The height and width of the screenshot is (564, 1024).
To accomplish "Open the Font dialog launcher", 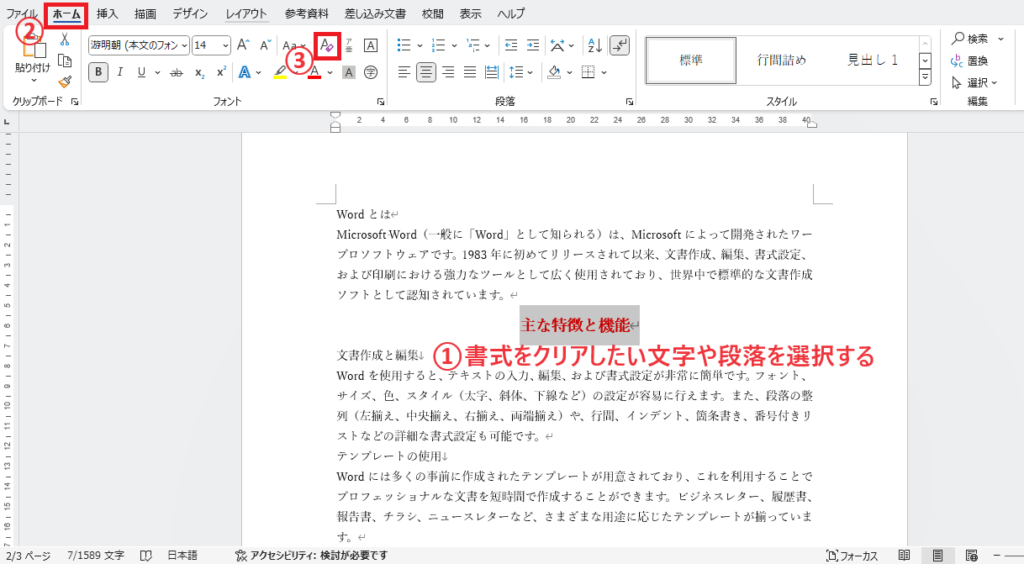I will pos(381,102).
